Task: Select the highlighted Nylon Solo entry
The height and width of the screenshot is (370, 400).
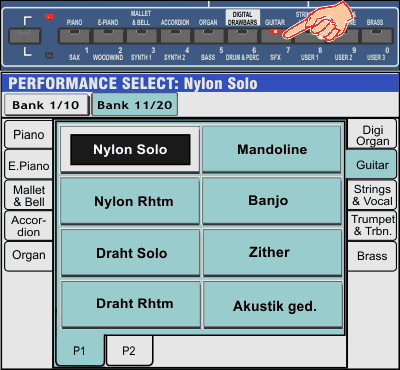Action: [130, 149]
